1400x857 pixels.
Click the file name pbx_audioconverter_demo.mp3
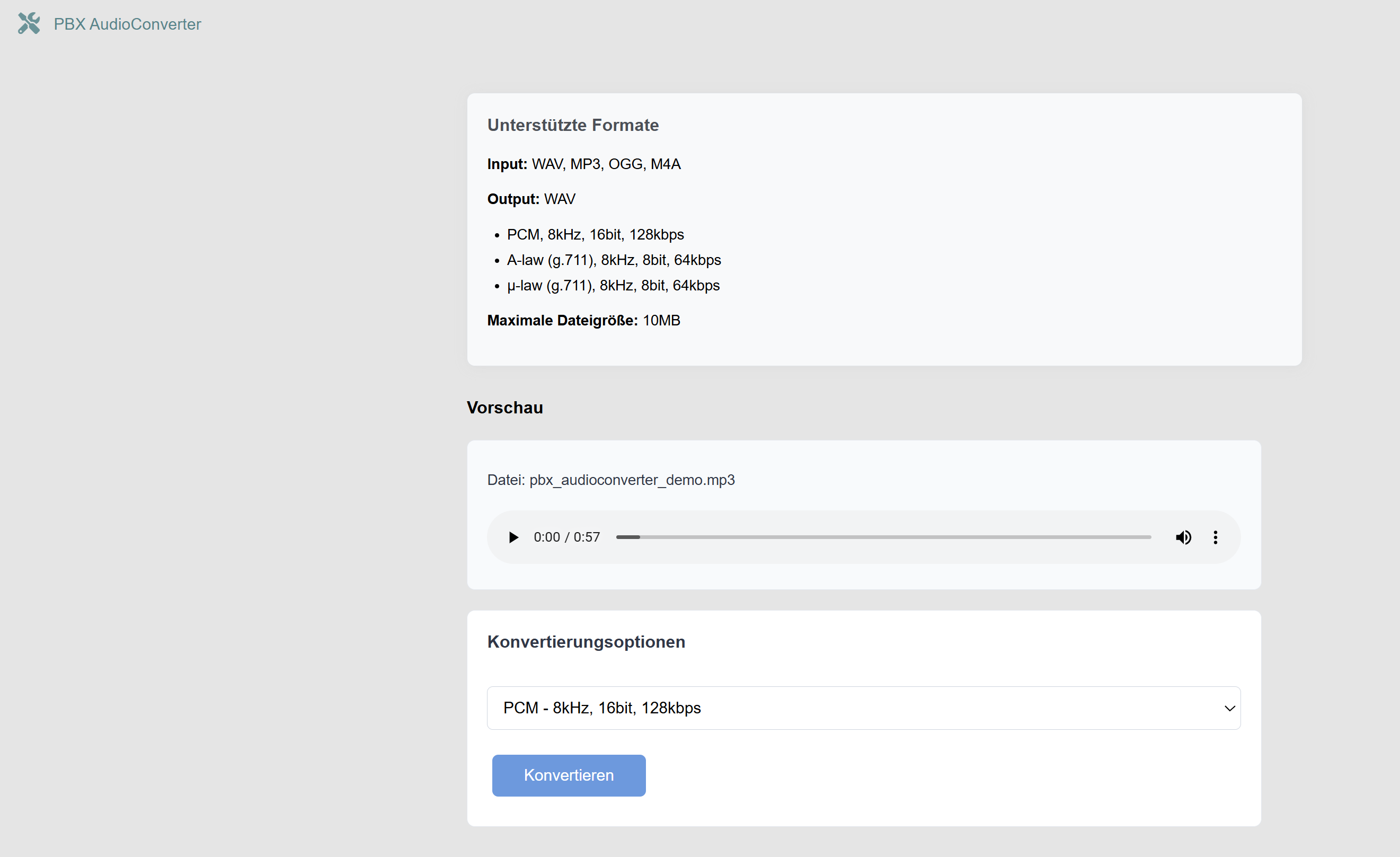(631, 480)
